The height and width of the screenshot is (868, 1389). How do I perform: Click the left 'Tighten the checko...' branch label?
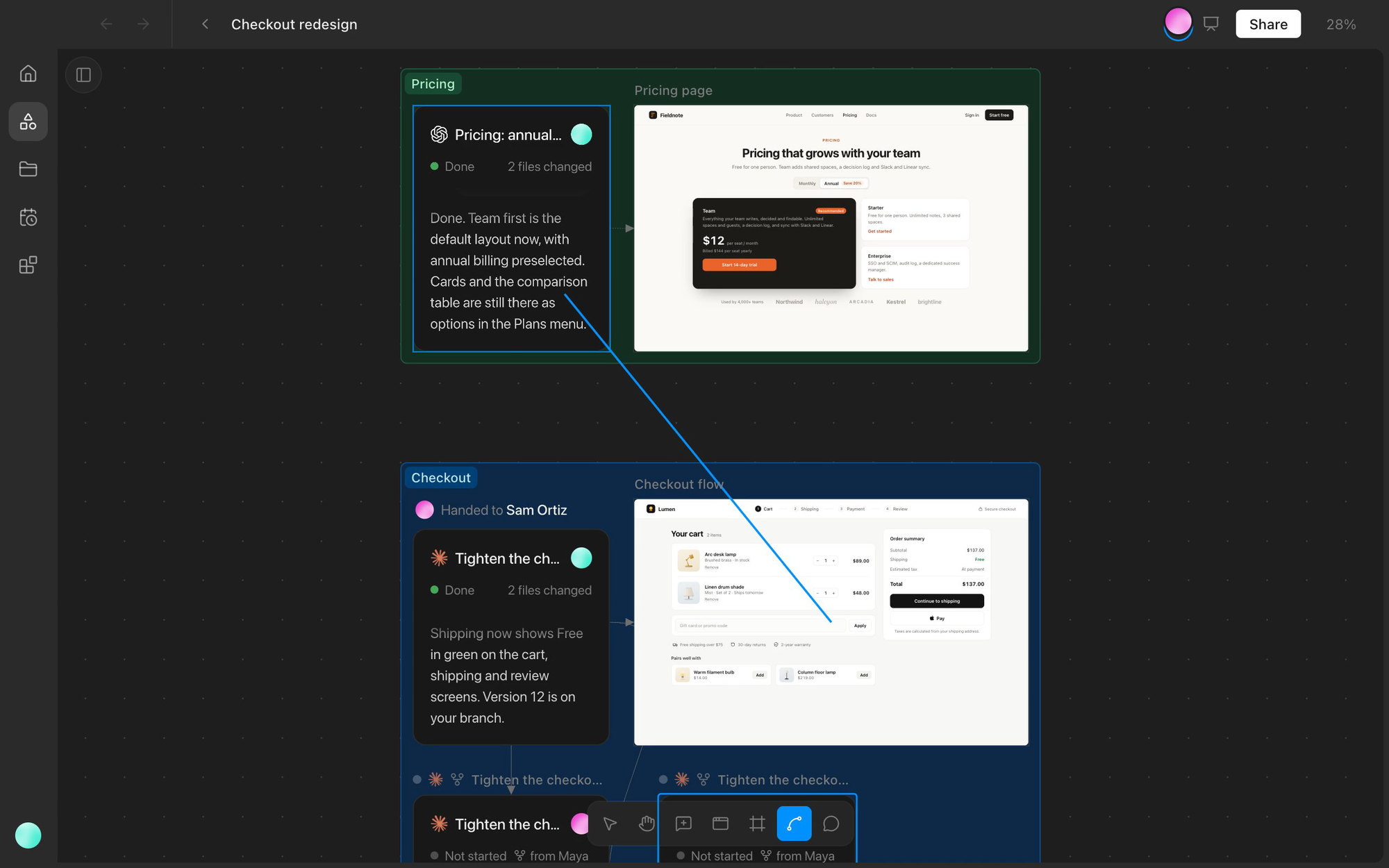[x=536, y=780]
